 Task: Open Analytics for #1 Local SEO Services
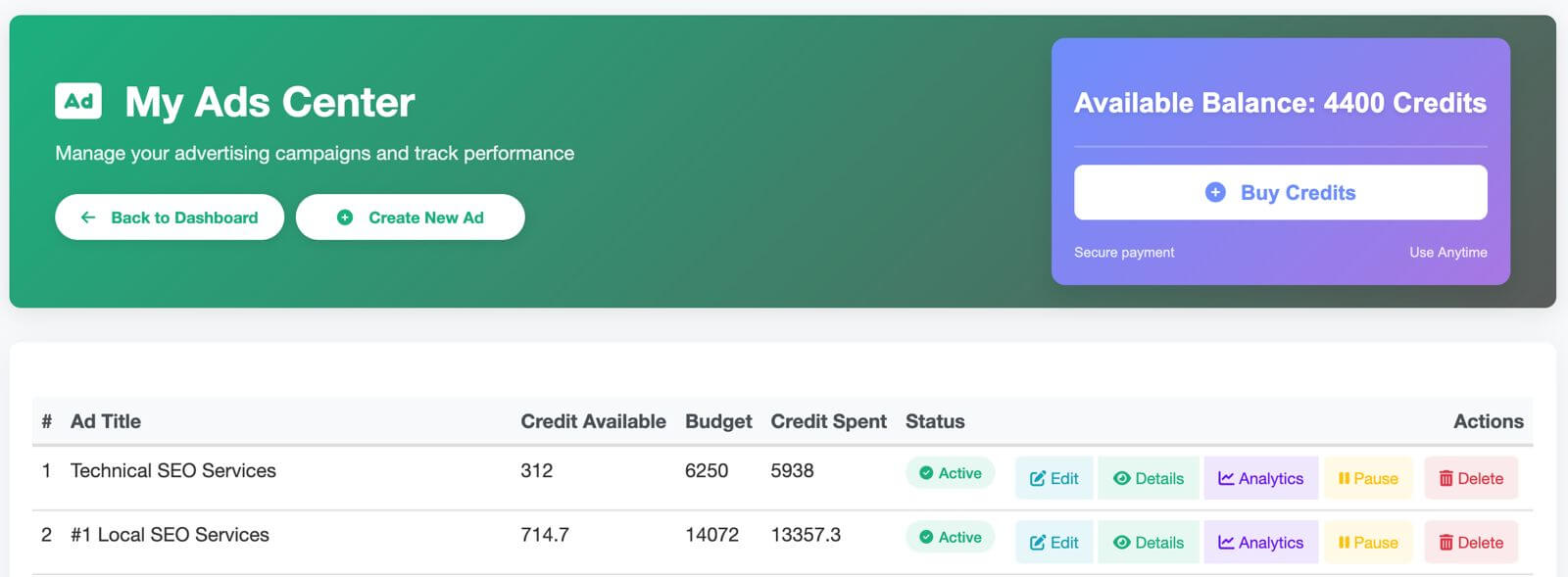click(1260, 543)
